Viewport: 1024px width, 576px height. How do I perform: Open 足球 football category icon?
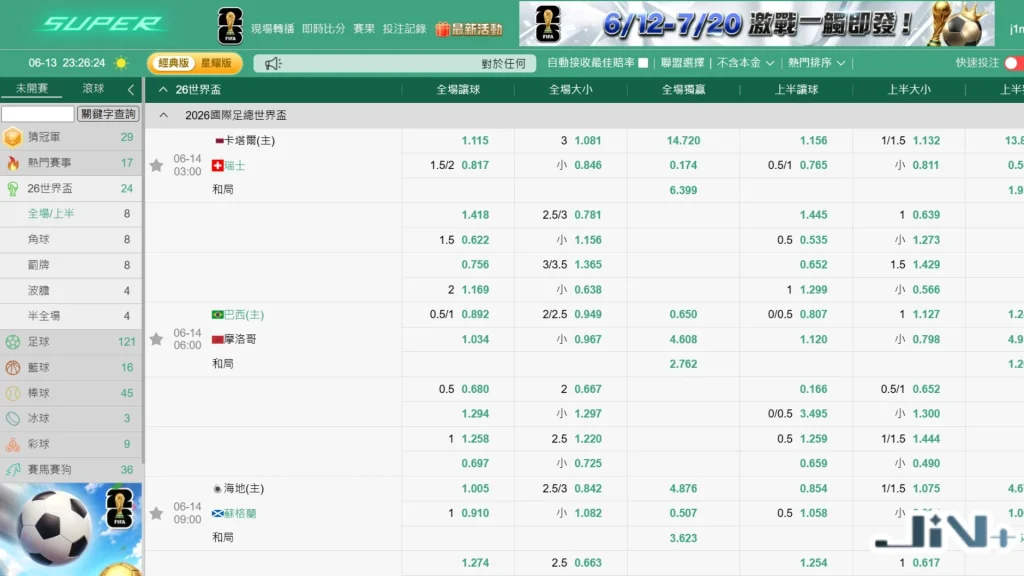12,342
